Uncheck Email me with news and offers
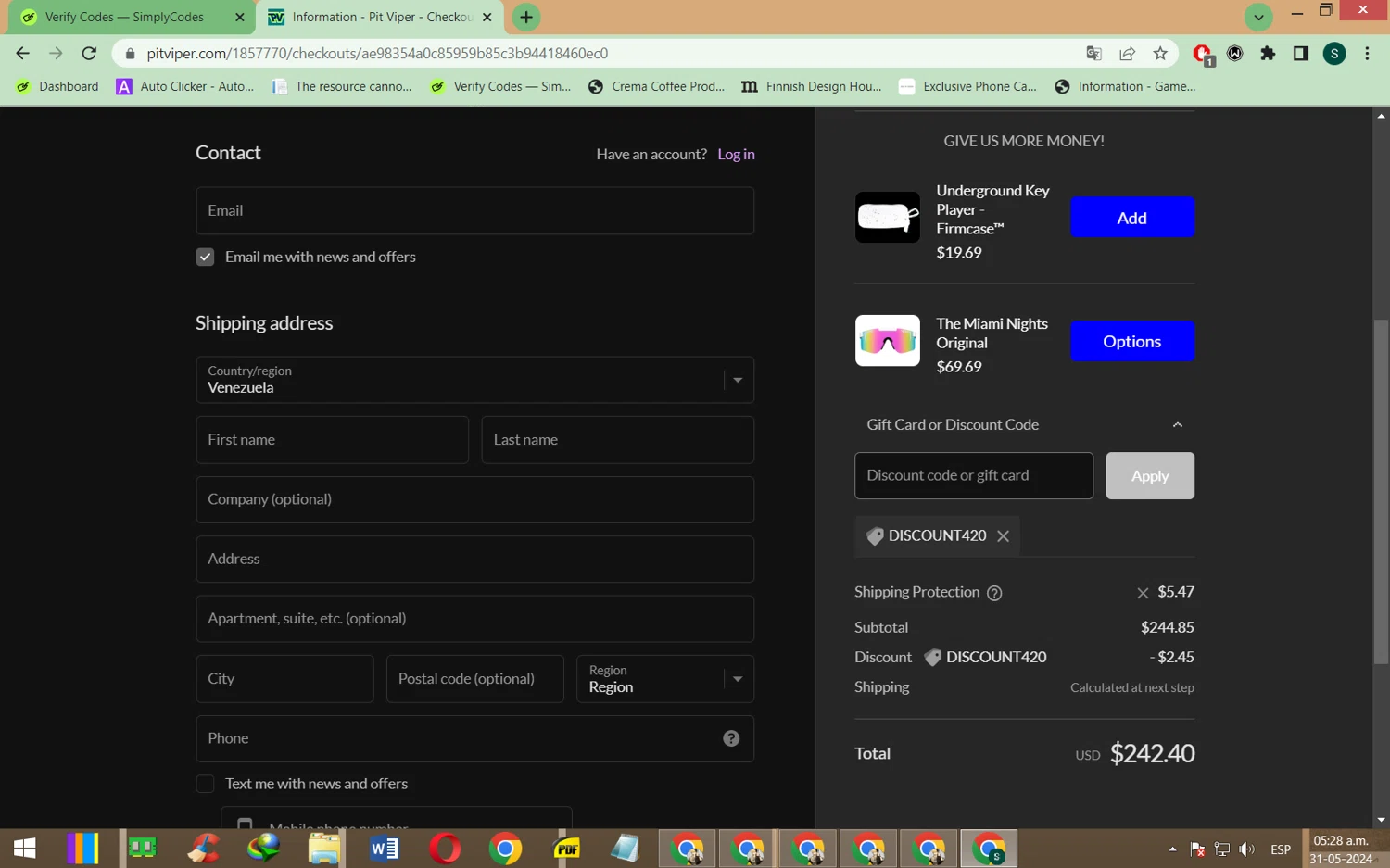1390x868 pixels. (x=205, y=257)
